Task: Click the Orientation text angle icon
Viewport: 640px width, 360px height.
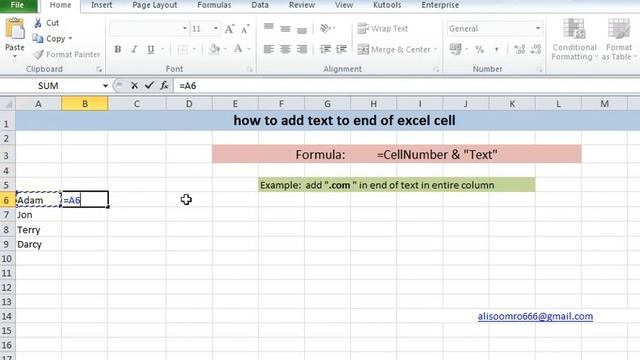Action: click(x=325, y=28)
